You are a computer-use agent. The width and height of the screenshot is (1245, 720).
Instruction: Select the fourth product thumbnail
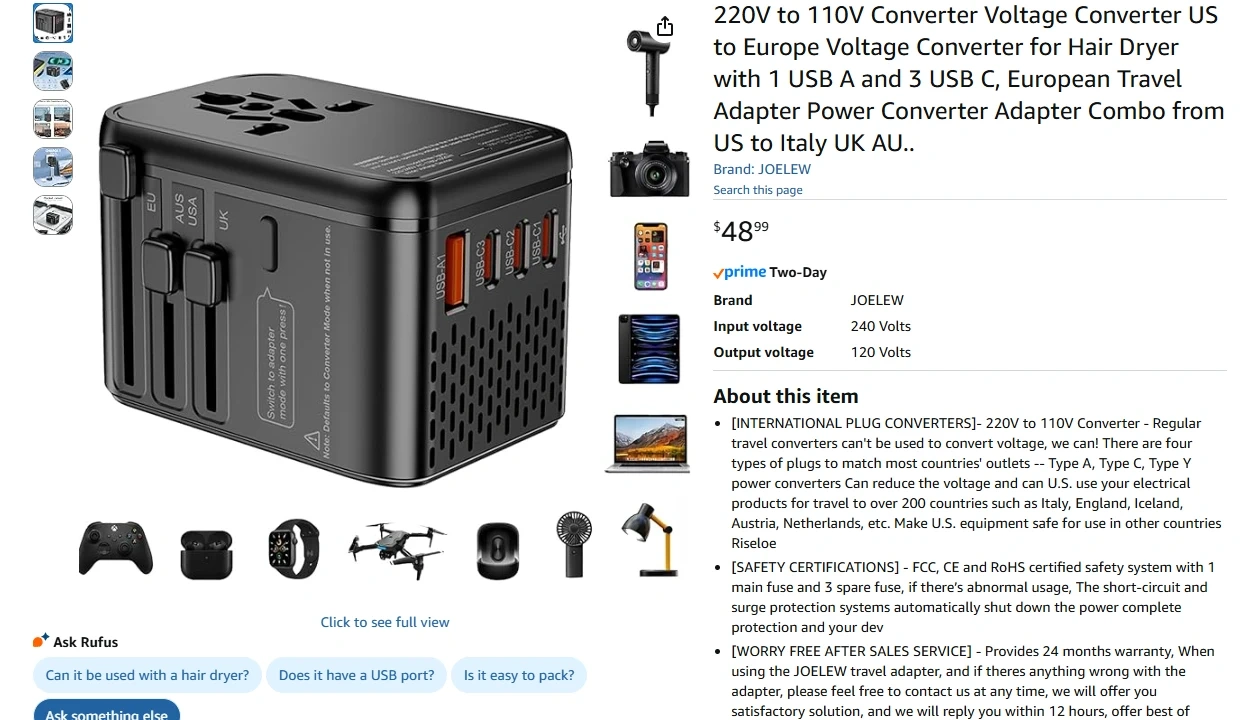pos(53,167)
